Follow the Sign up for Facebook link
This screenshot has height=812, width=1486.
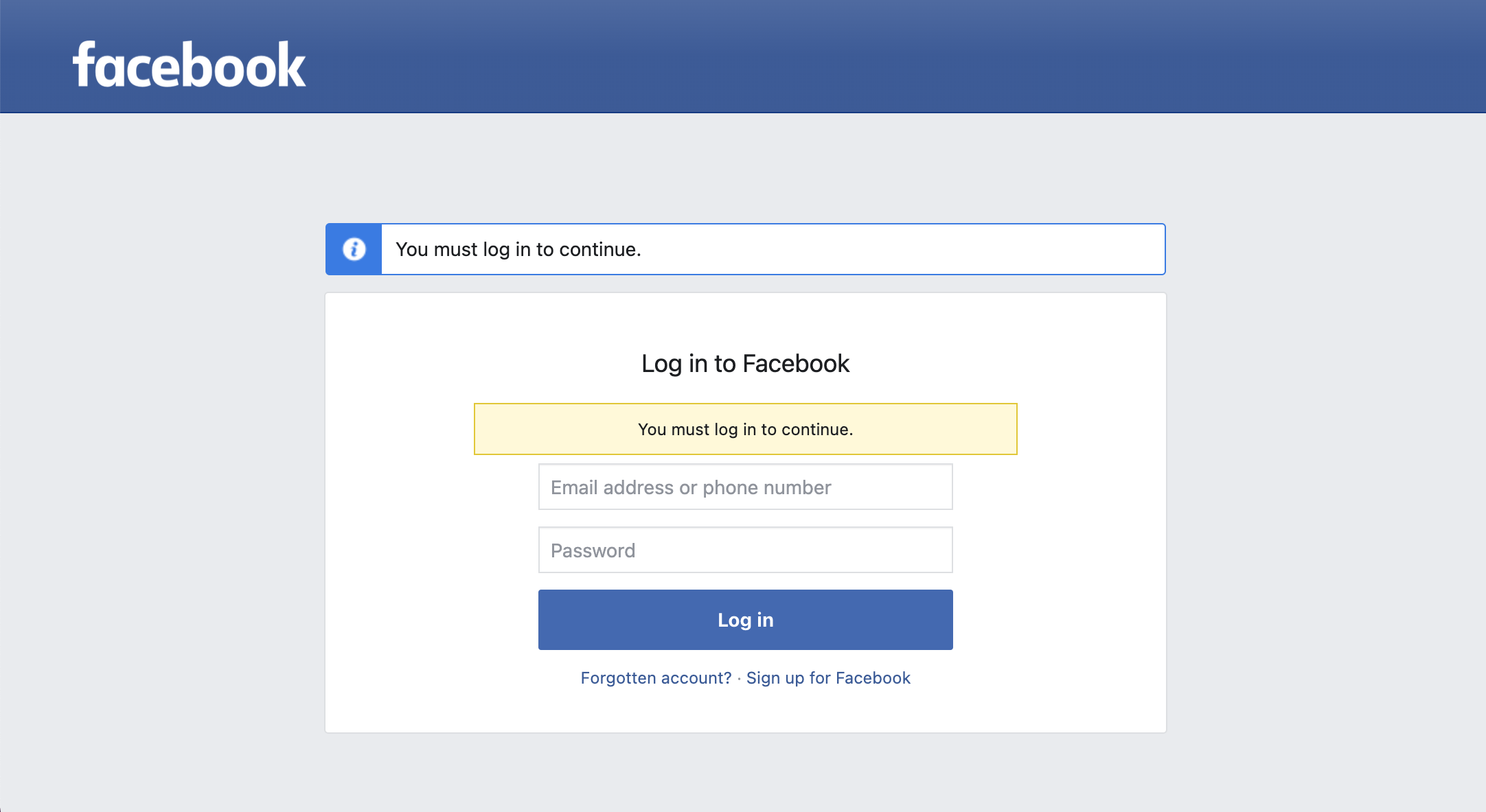click(x=828, y=678)
